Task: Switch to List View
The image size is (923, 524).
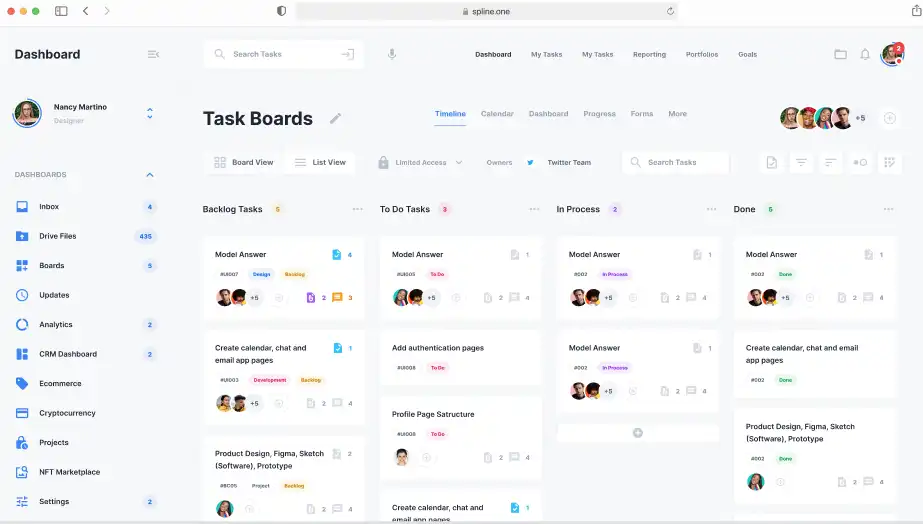Action: coord(320,162)
